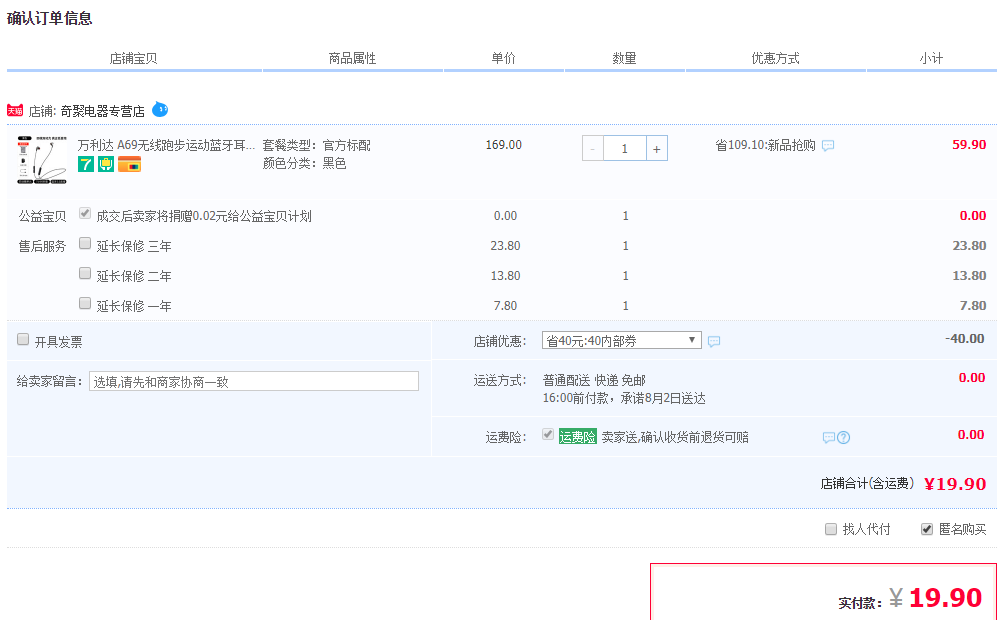1004x620 pixels.
Task: Open comment icon next to 新品抢购
Action: (828, 145)
